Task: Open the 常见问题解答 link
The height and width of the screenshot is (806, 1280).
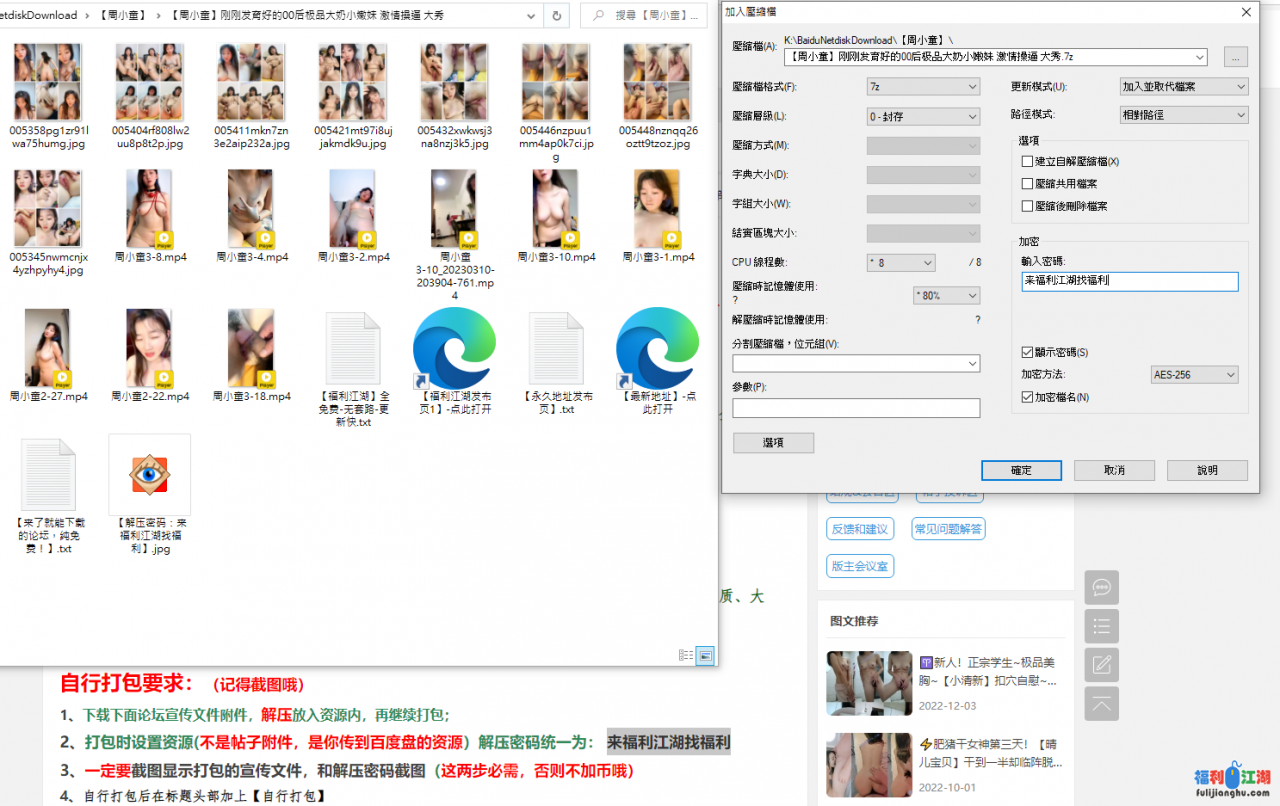Action: click(948, 528)
